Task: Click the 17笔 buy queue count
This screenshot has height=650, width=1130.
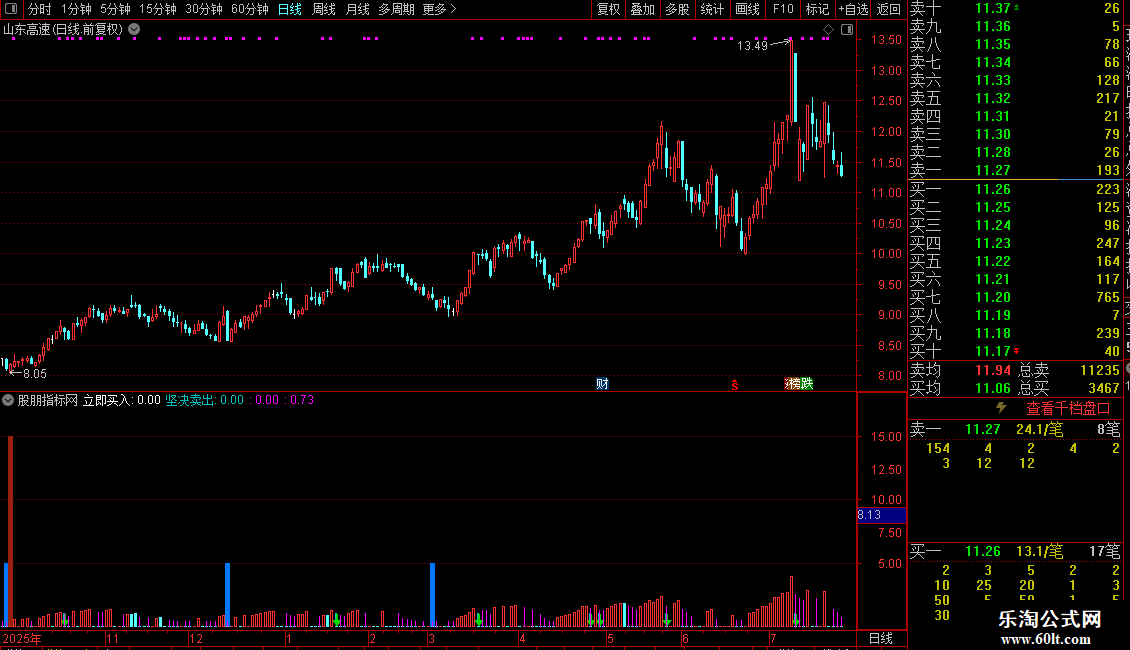Action: (x=1105, y=551)
